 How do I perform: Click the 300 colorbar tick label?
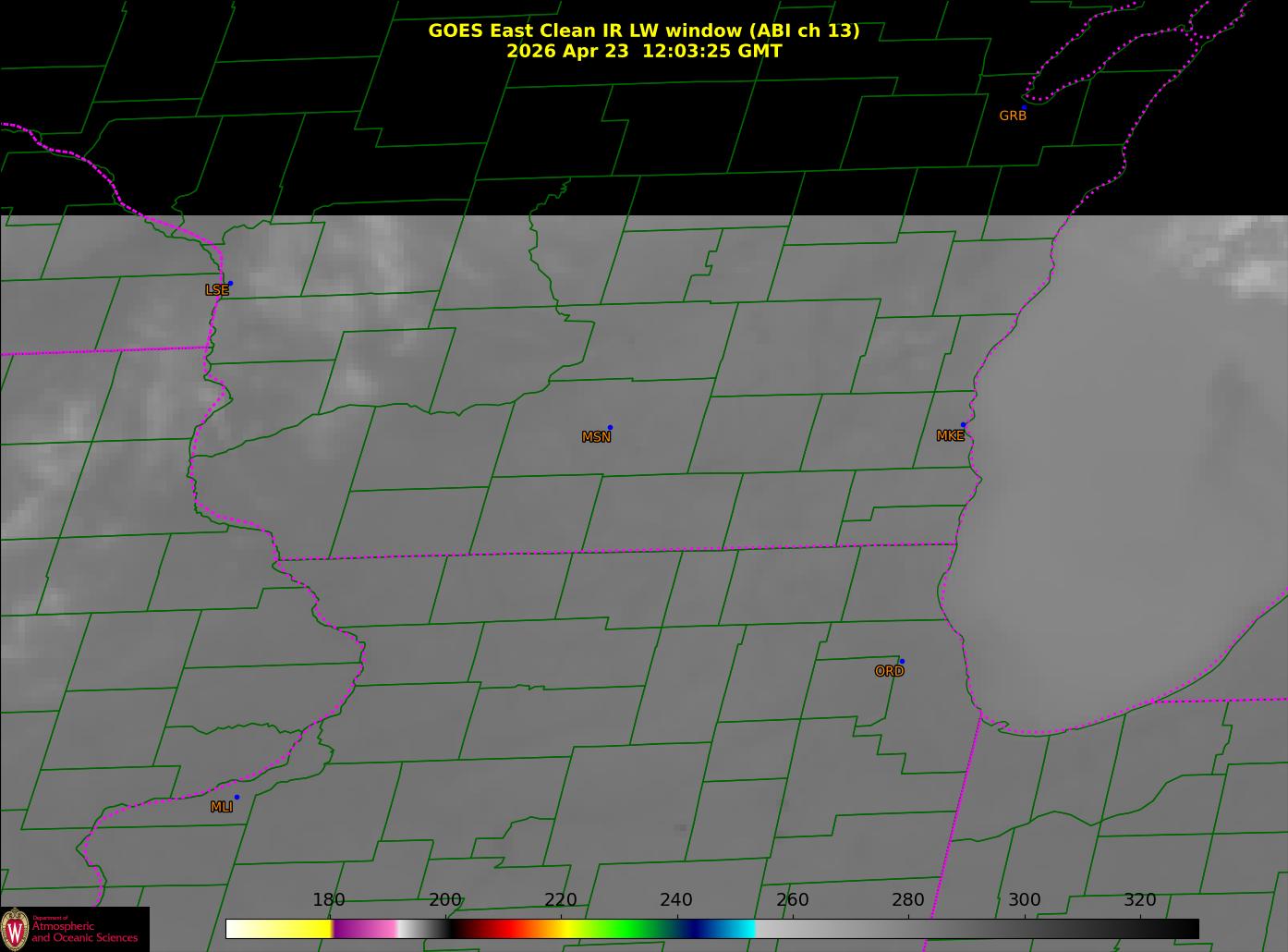(1024, 900)
